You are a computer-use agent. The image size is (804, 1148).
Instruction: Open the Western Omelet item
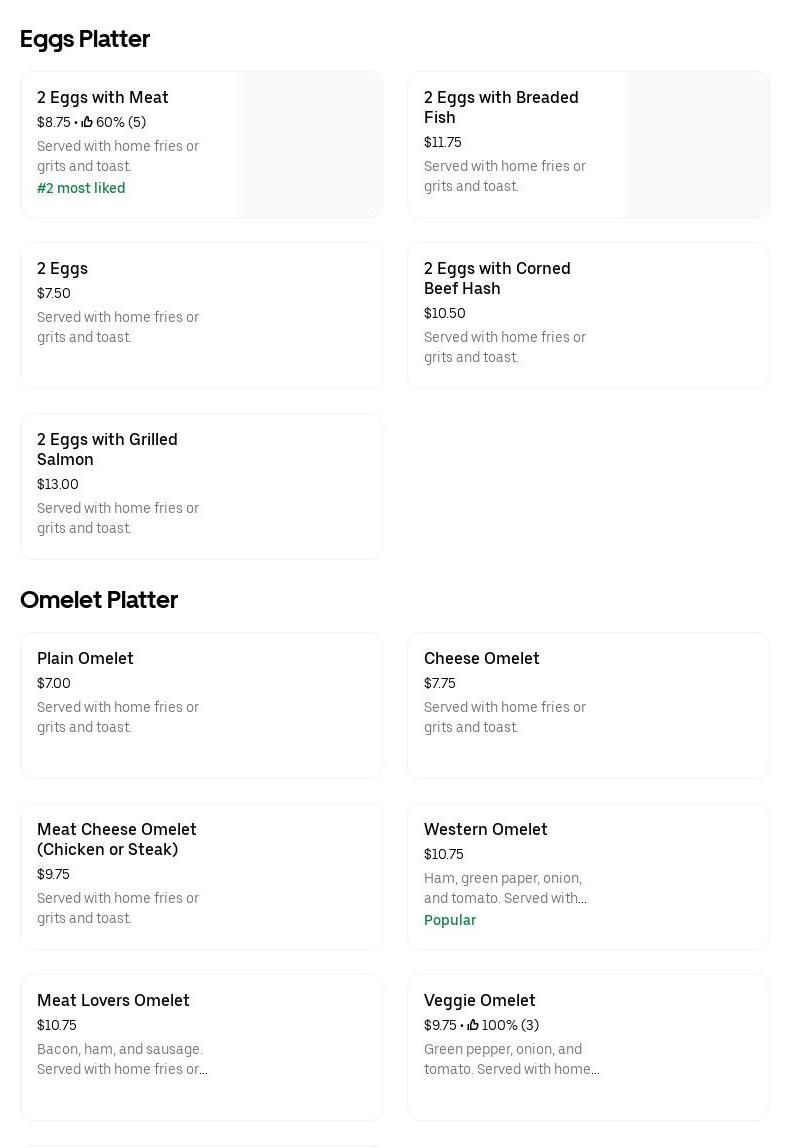[x=485, y=829]
